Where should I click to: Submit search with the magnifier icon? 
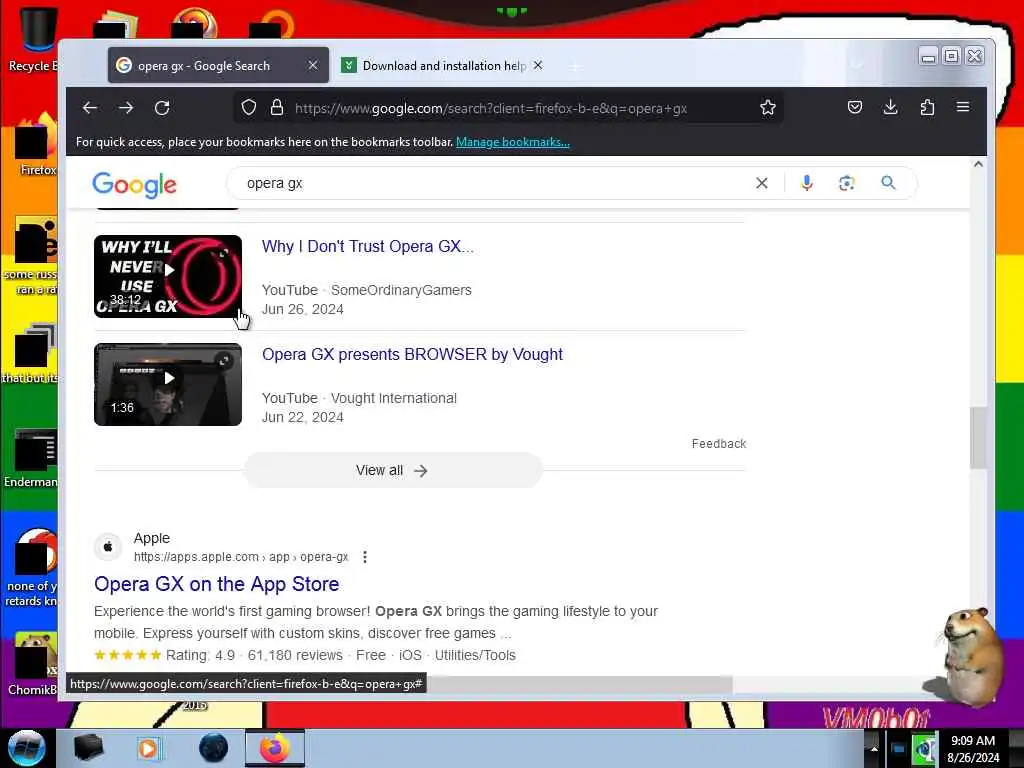click(x=888, y=184)
